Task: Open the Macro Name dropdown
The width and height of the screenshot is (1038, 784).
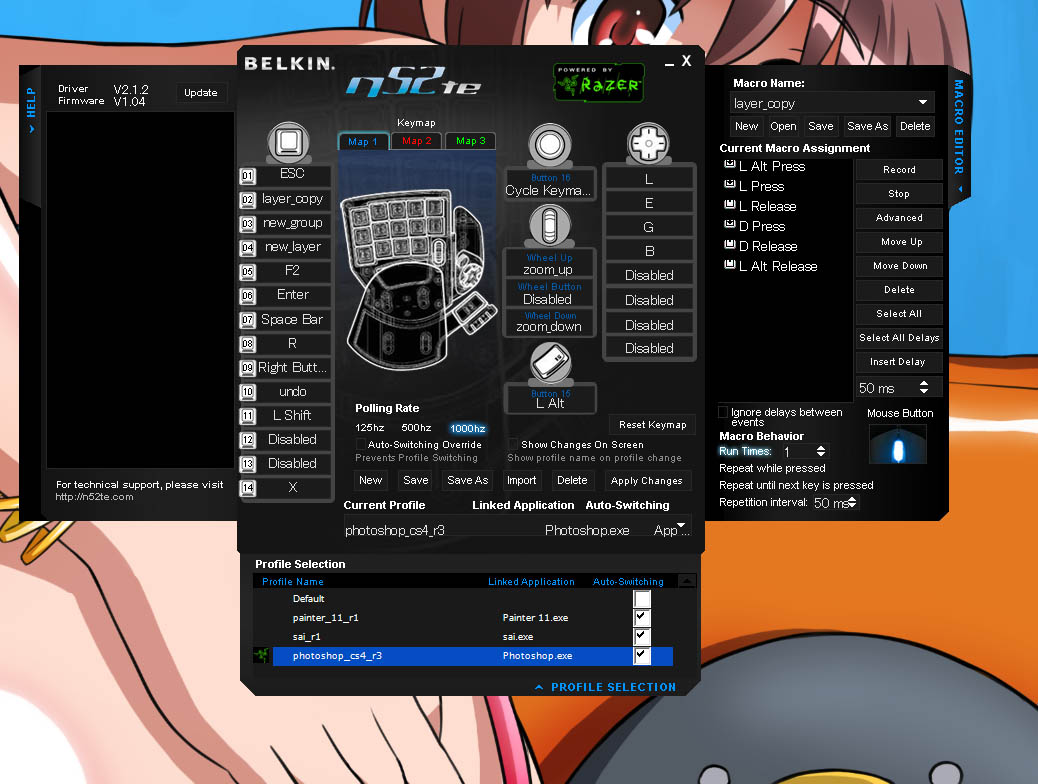Action: tap(922, 103)
